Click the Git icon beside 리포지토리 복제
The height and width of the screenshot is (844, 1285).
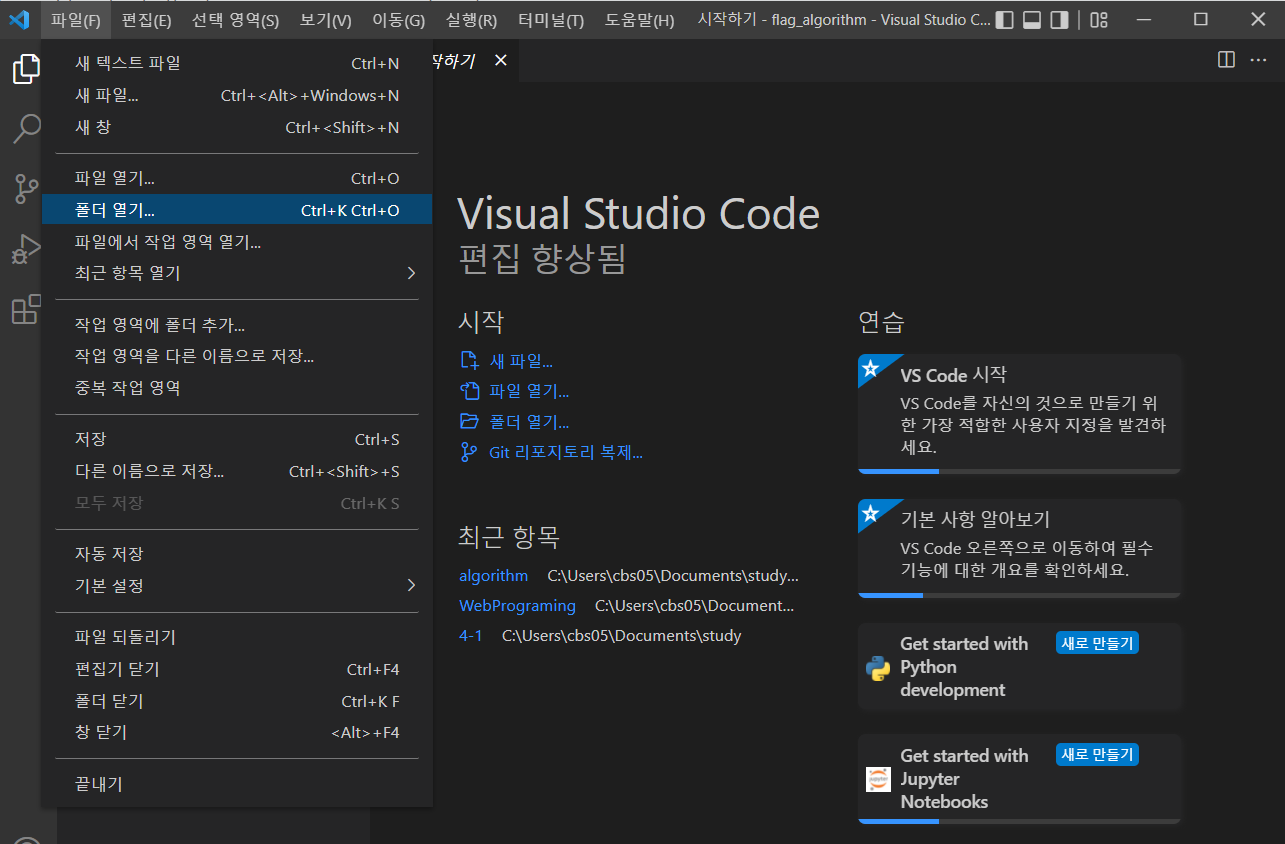pyautogui.click(x=469, y=452)
